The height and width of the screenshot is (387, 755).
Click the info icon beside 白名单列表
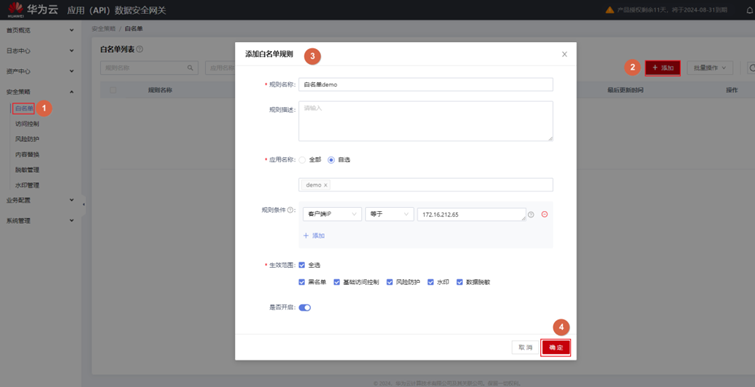tap(140, 49)
